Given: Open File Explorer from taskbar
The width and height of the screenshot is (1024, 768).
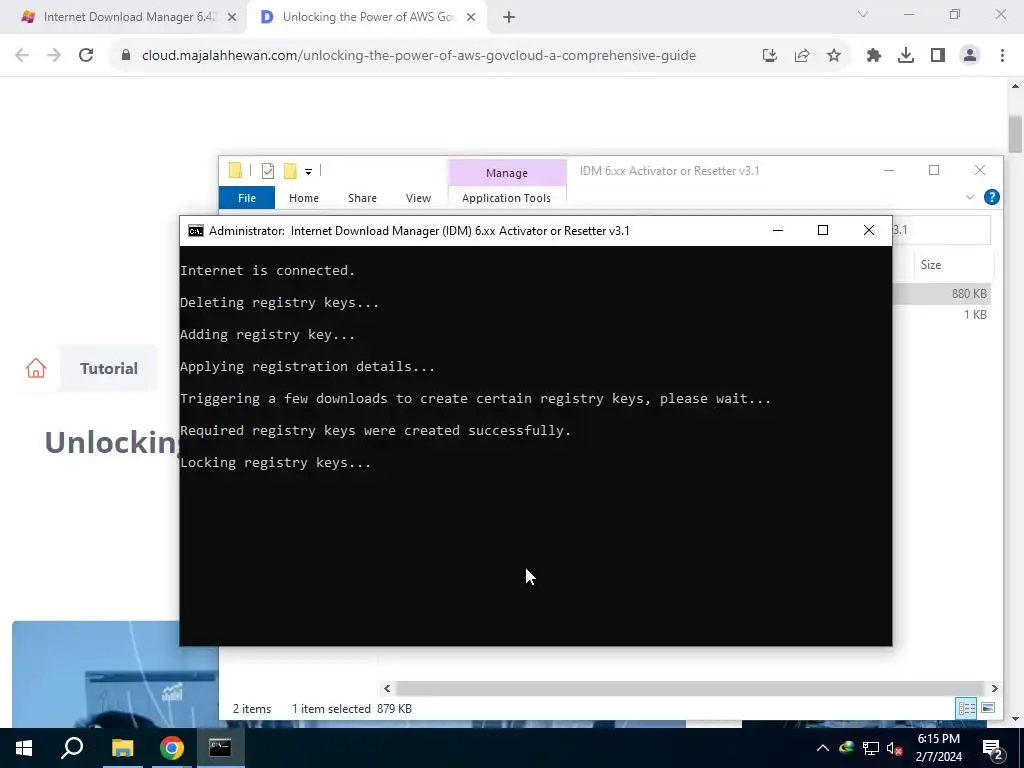Looking at the screenshot, I should [122, 748].
